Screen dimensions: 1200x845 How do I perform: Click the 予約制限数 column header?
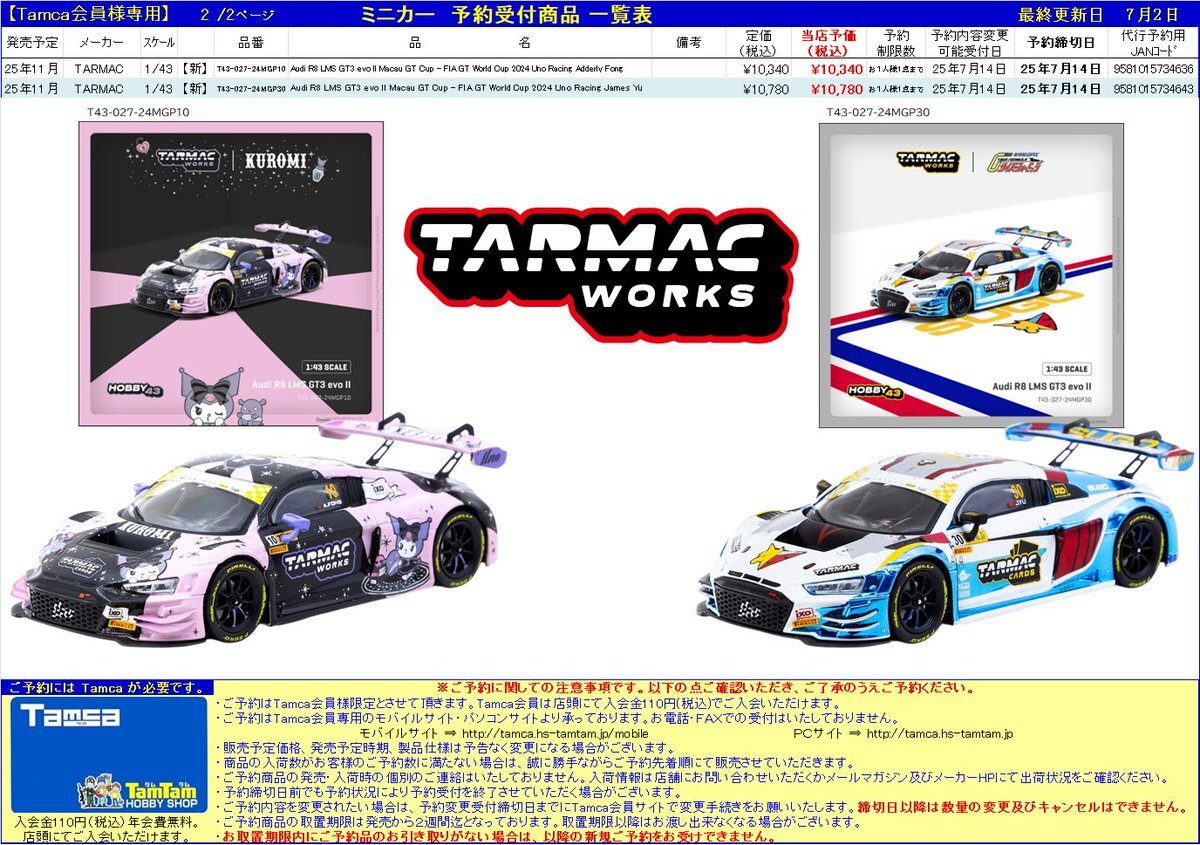(x=896, y=43)
